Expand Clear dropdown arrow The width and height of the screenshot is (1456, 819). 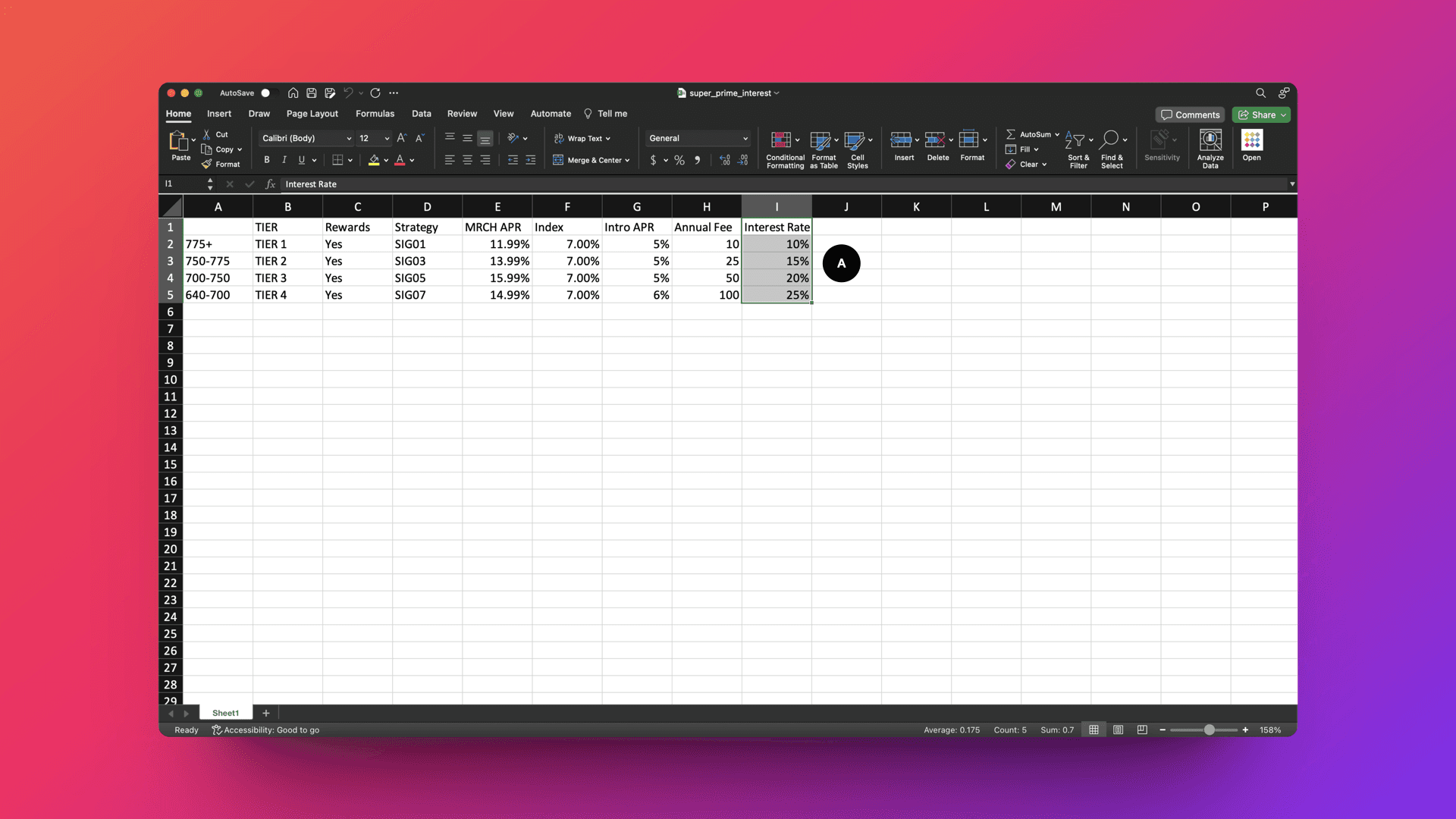pos(1044,165)
